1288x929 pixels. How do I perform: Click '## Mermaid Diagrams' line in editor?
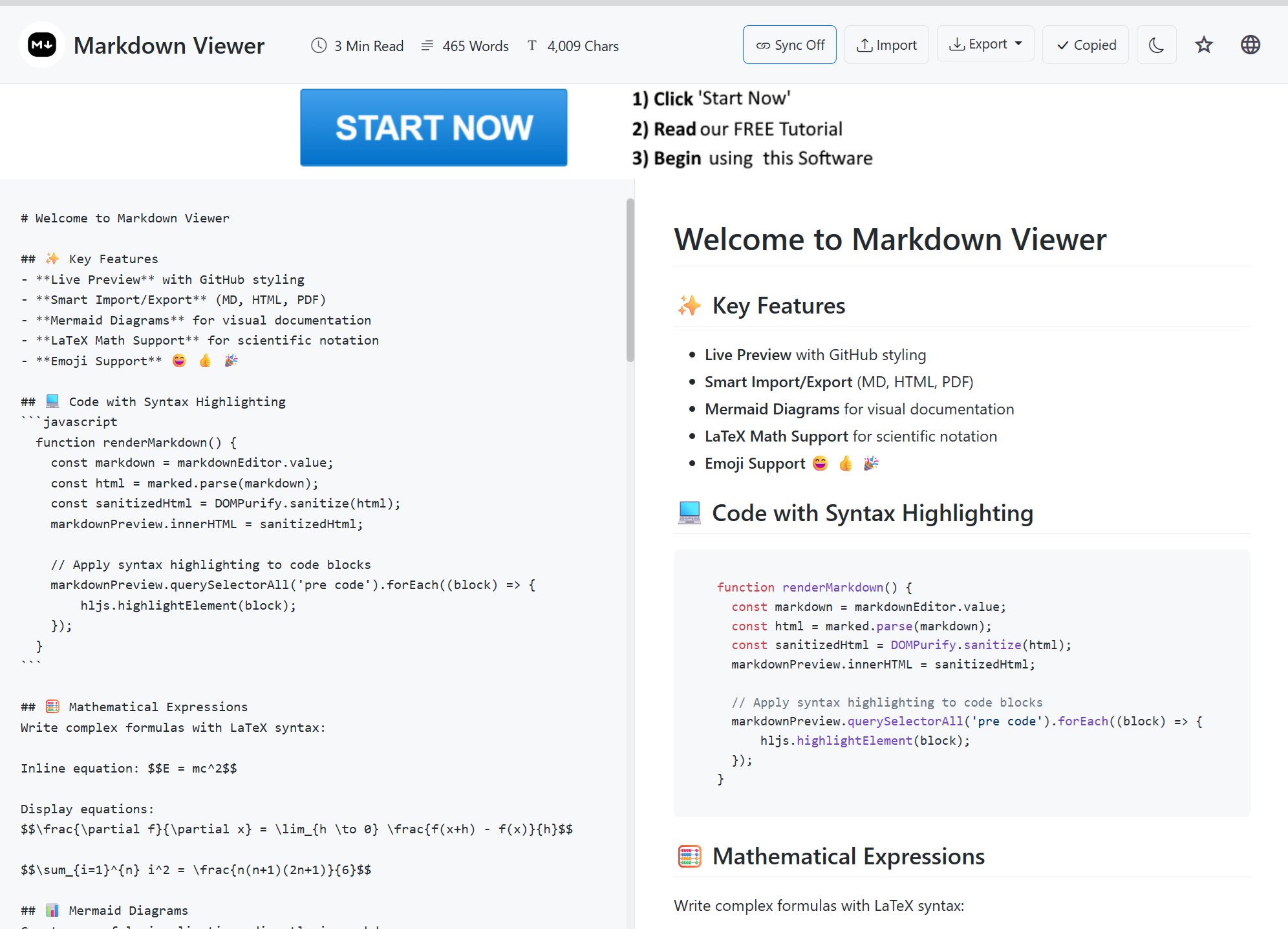pos(104,910)
